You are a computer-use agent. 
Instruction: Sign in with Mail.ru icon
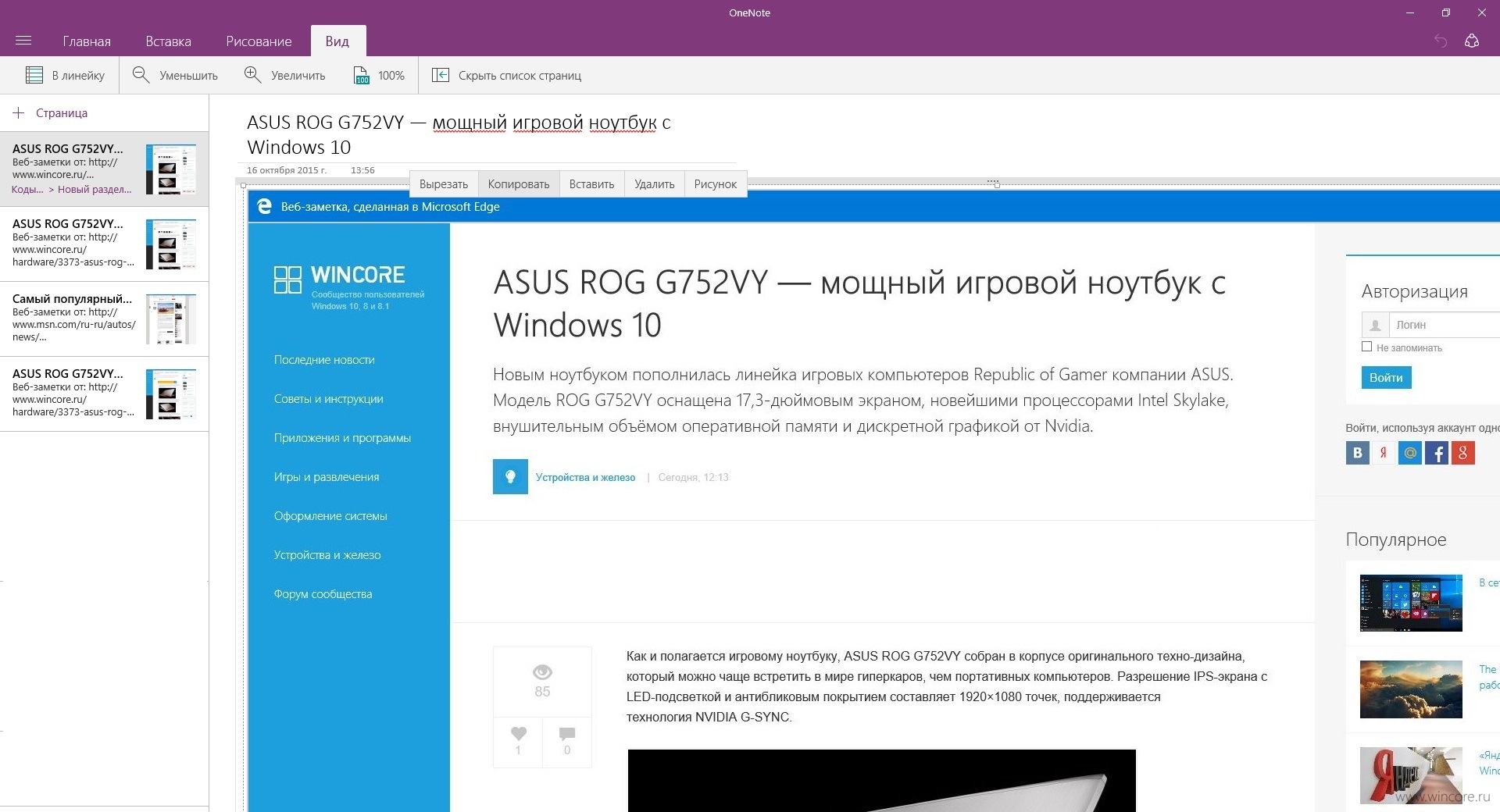[x=1410, y=453]
